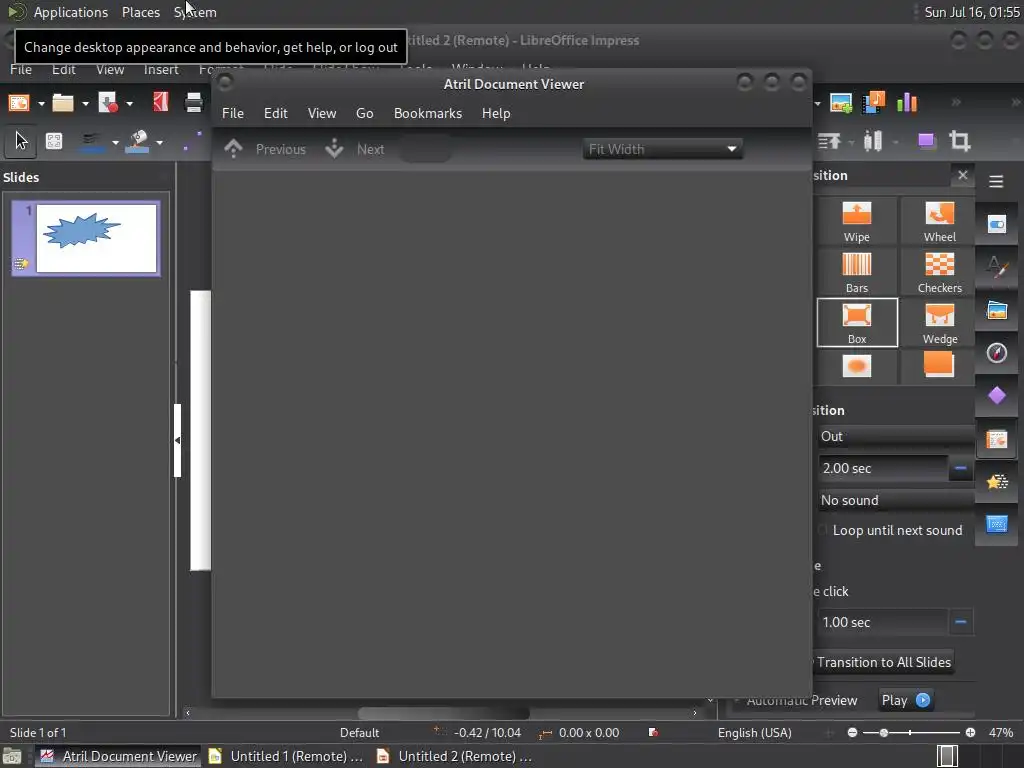Click Apply Transition to All Slides button
The image size is (1024, 768).
pyautogui.click(x=884, y=662)
